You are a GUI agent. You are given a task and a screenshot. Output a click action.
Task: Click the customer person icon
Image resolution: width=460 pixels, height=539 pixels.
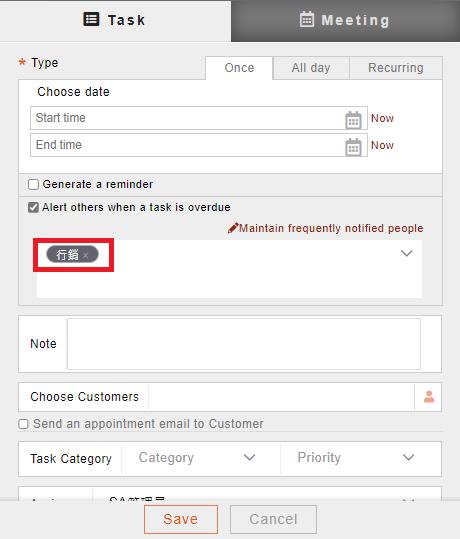pos(429,397)
